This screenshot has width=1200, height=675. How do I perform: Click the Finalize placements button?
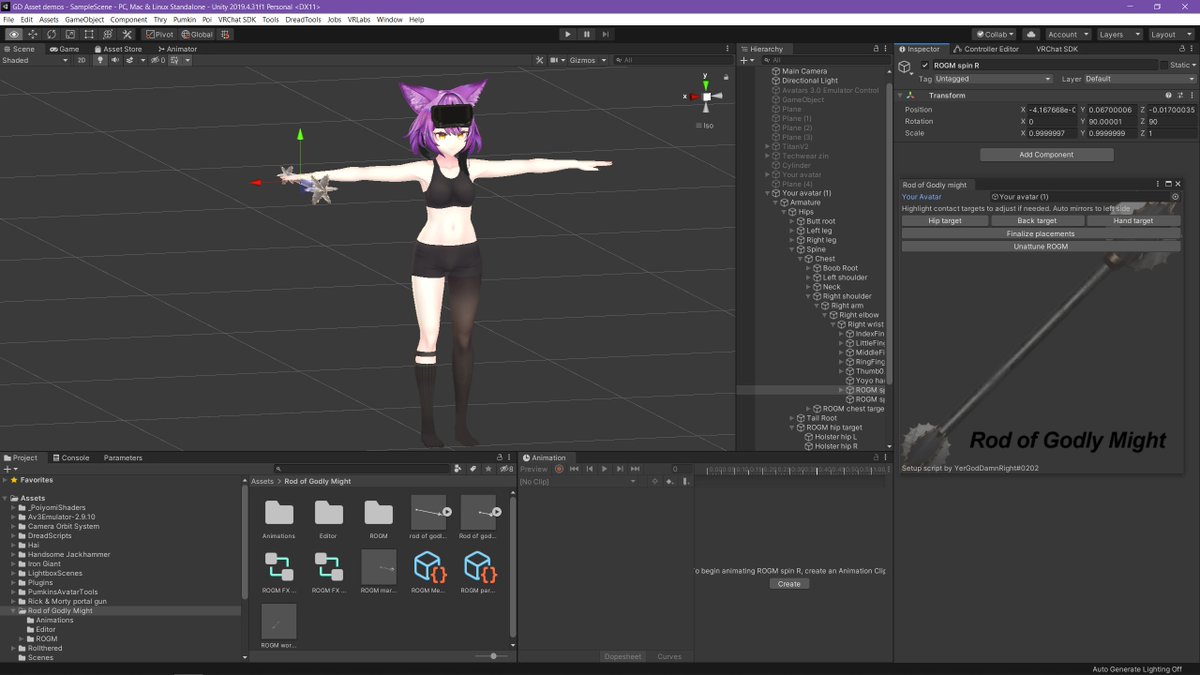click(1041, 234)
